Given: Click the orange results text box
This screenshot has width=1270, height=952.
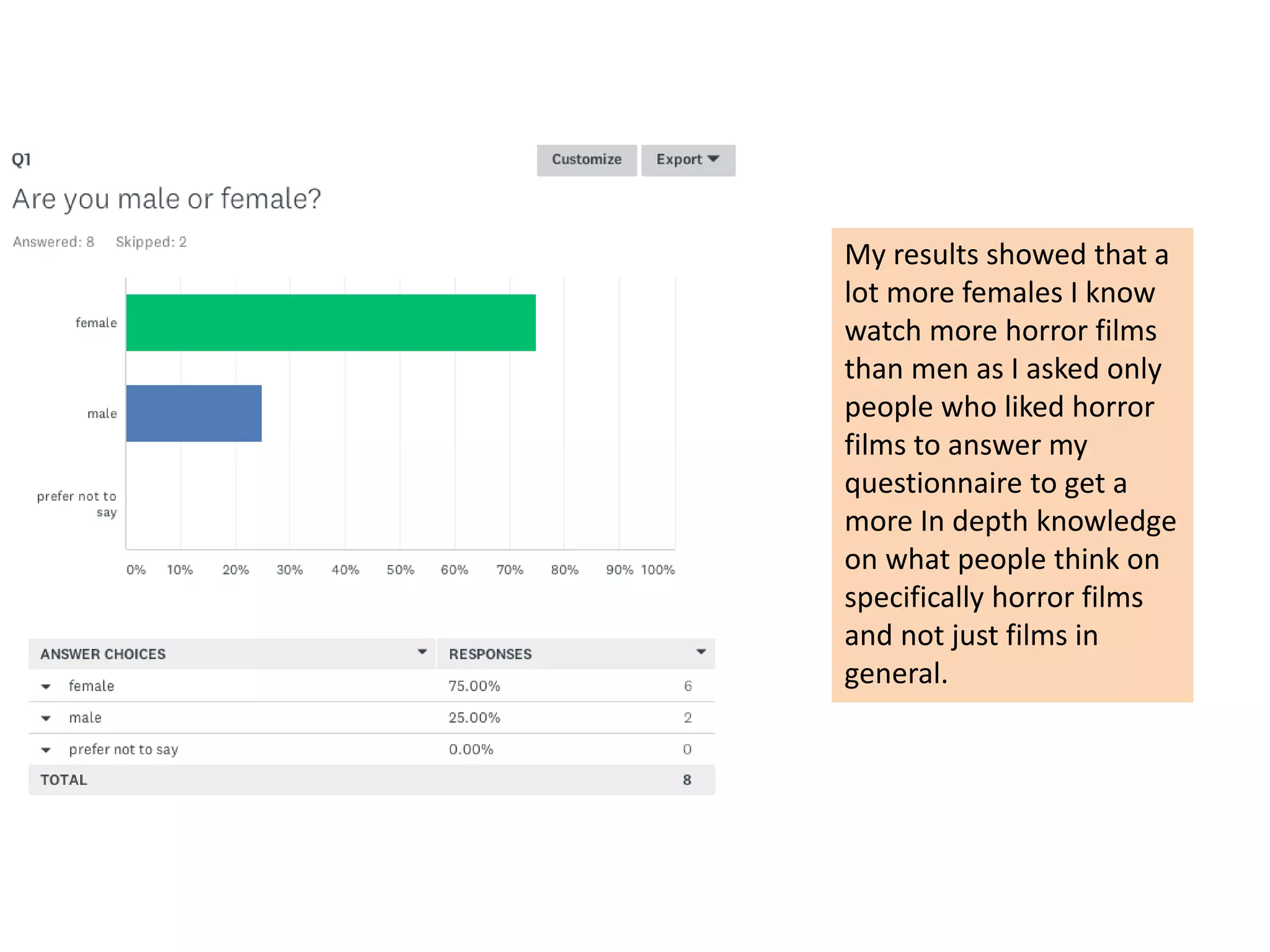Looking at the screenshot, I should pyautogui.click(x=1012, y=465).
